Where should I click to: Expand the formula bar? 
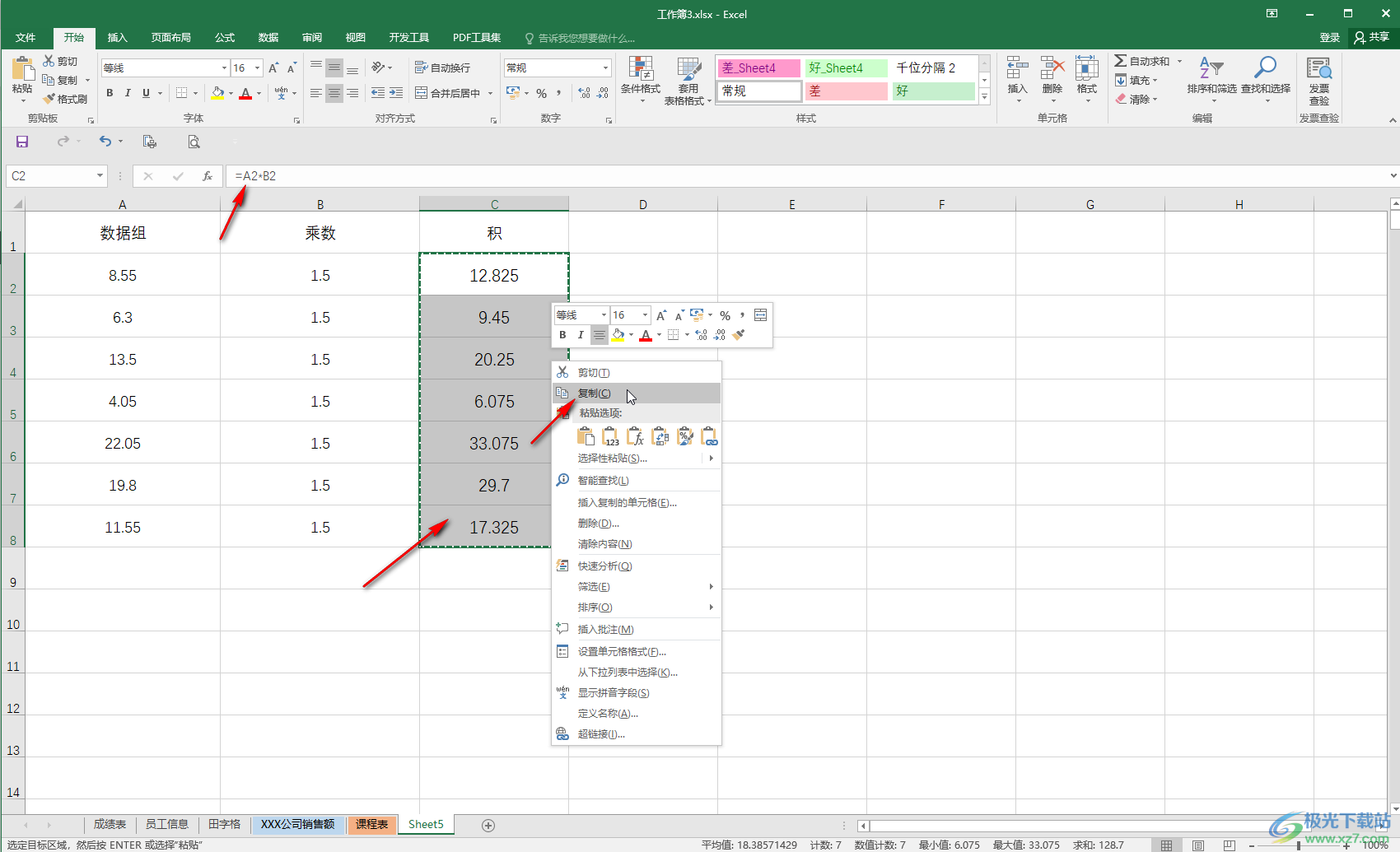tap(1393, 175)
